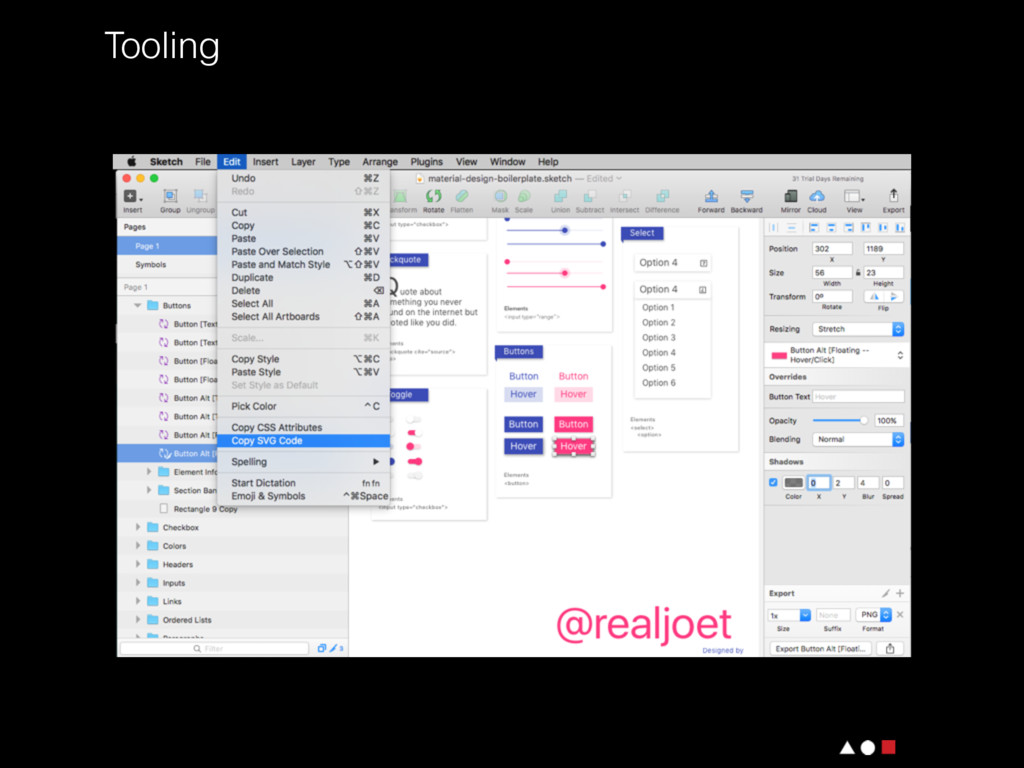Click the Union boolean icon
Viewport: 1024px width, 768px height.
[x=560, y=196]
